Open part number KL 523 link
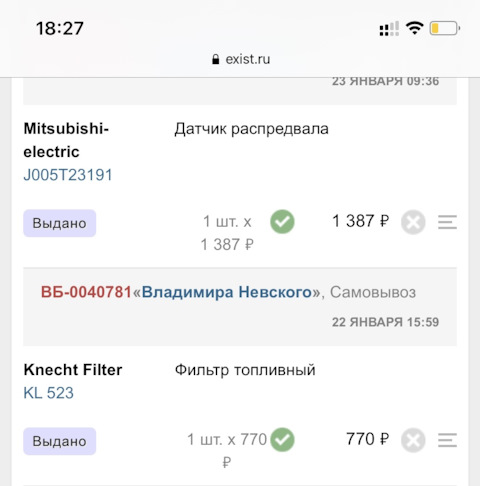 [49, 393]
